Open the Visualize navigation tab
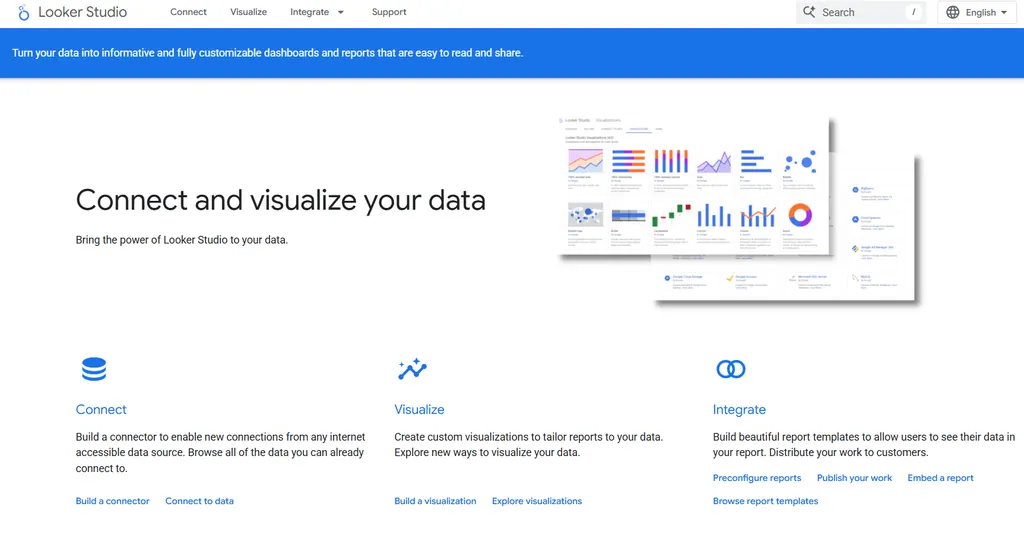Viewport: 1024px width, 534px height. [x=248, y=12]
